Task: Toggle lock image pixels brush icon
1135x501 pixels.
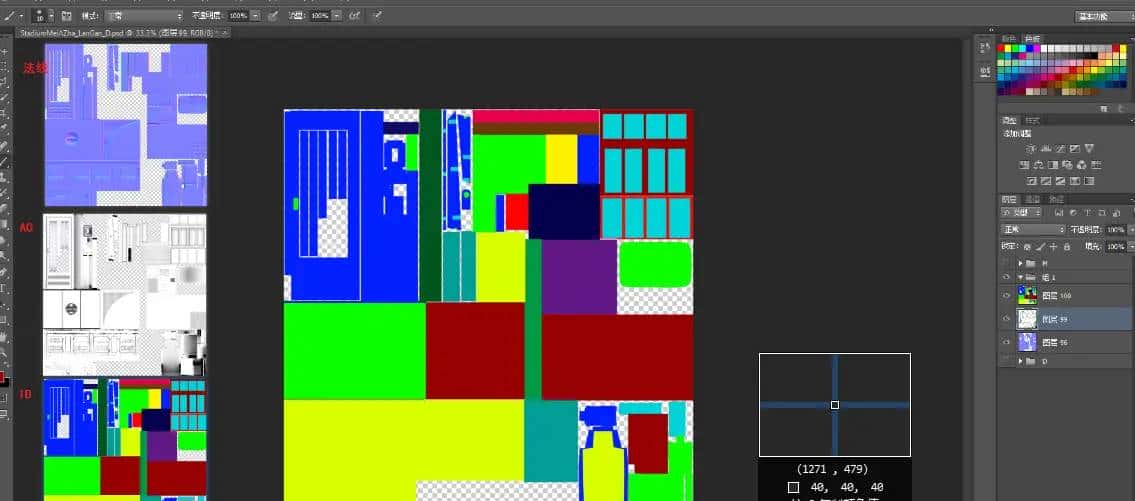Action: coord(1040,247)
